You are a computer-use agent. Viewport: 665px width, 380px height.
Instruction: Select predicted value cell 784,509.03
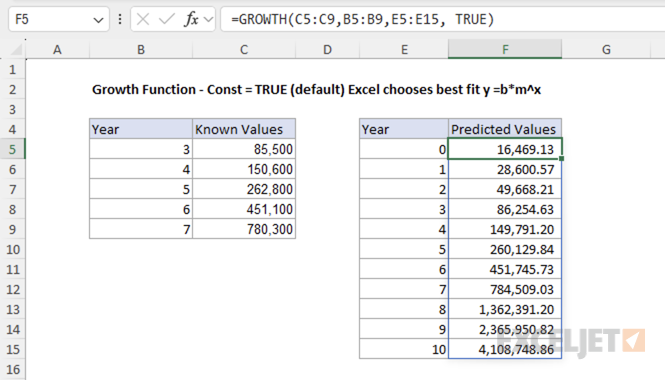505,289
